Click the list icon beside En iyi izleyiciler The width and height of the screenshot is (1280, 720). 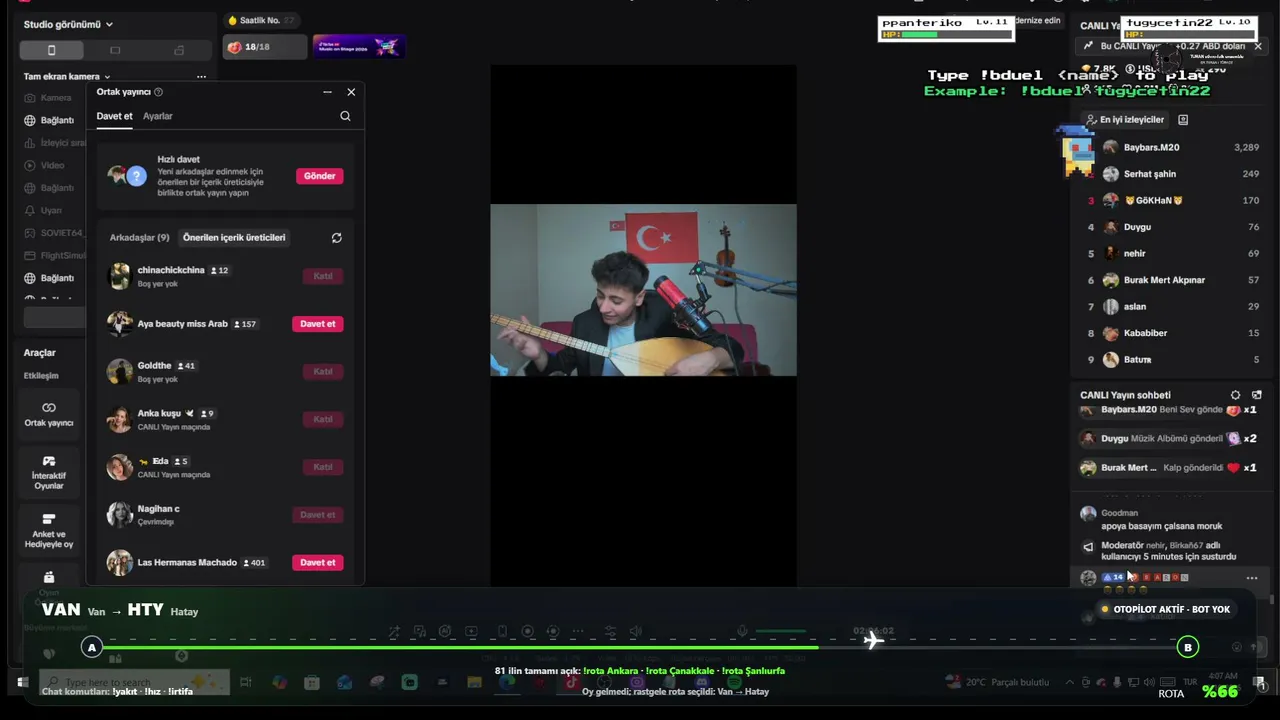[x=1183, y=120]
